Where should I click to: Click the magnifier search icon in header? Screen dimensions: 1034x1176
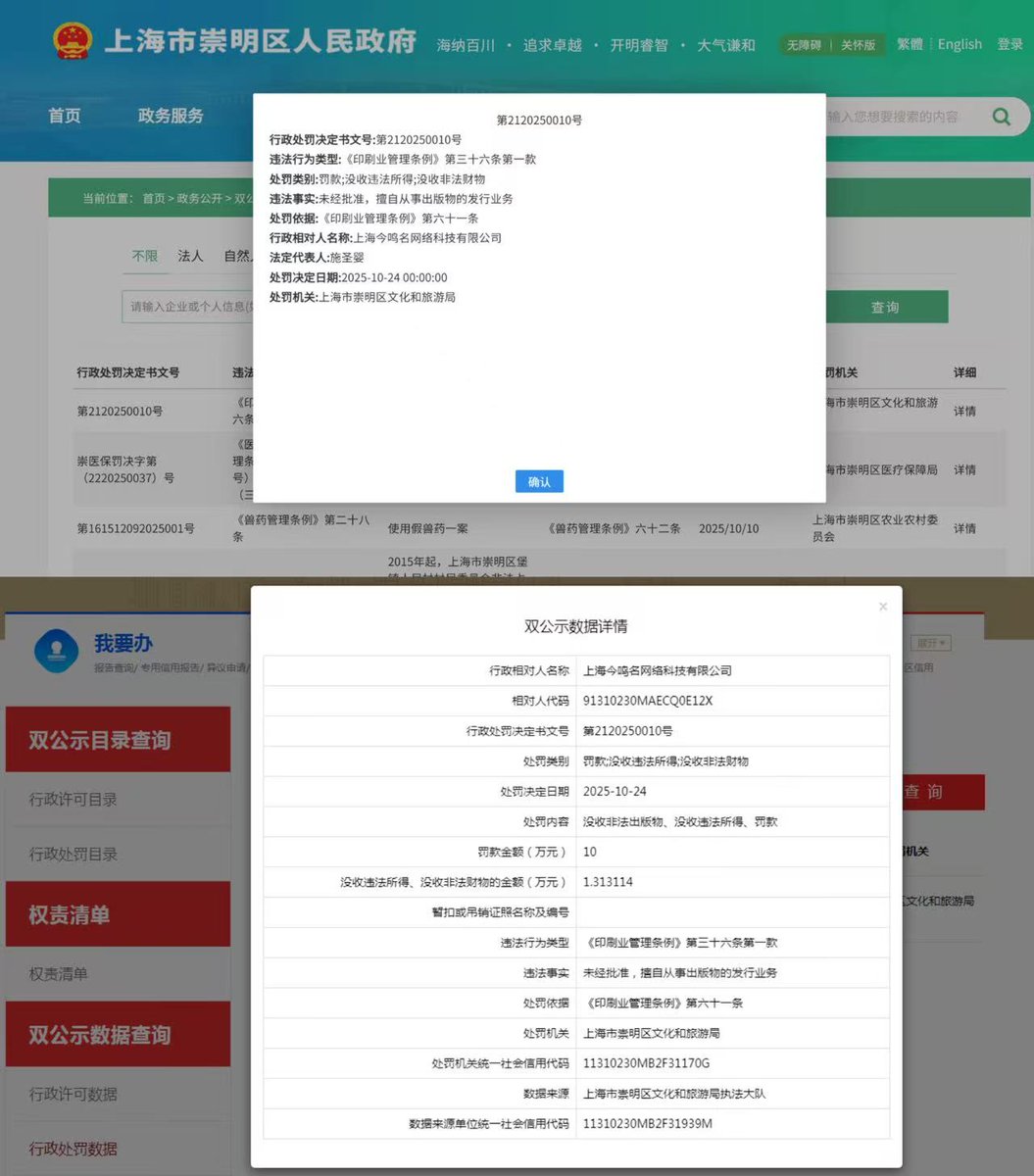(1001, 117)
